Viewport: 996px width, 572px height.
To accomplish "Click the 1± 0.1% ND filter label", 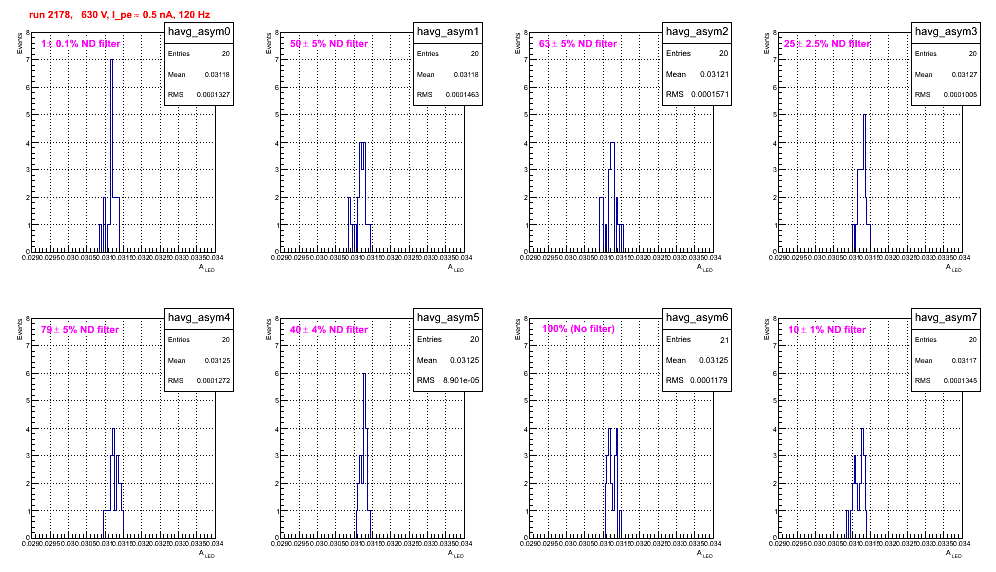I will click(x=81, y=44).
